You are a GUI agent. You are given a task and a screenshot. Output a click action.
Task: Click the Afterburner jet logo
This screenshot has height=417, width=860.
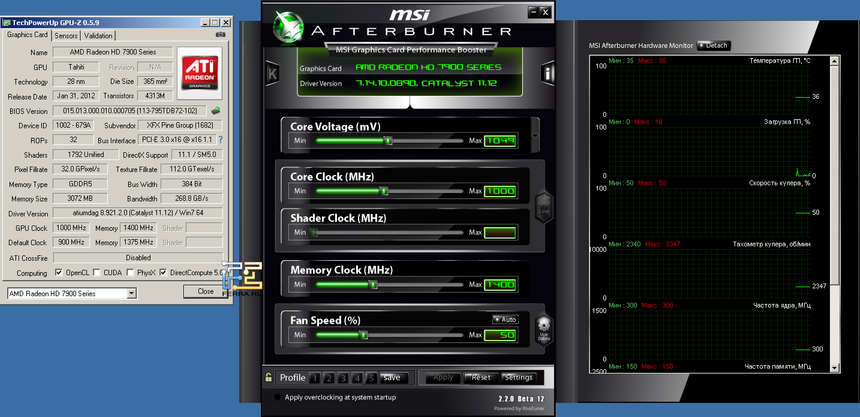pyautogui.click(x=289, y=25)
